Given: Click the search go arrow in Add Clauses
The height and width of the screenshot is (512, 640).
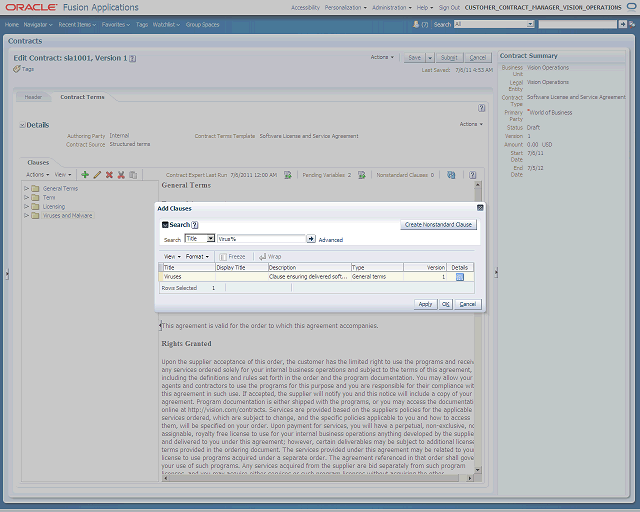Looking at the screenshot, I should 311,239.
